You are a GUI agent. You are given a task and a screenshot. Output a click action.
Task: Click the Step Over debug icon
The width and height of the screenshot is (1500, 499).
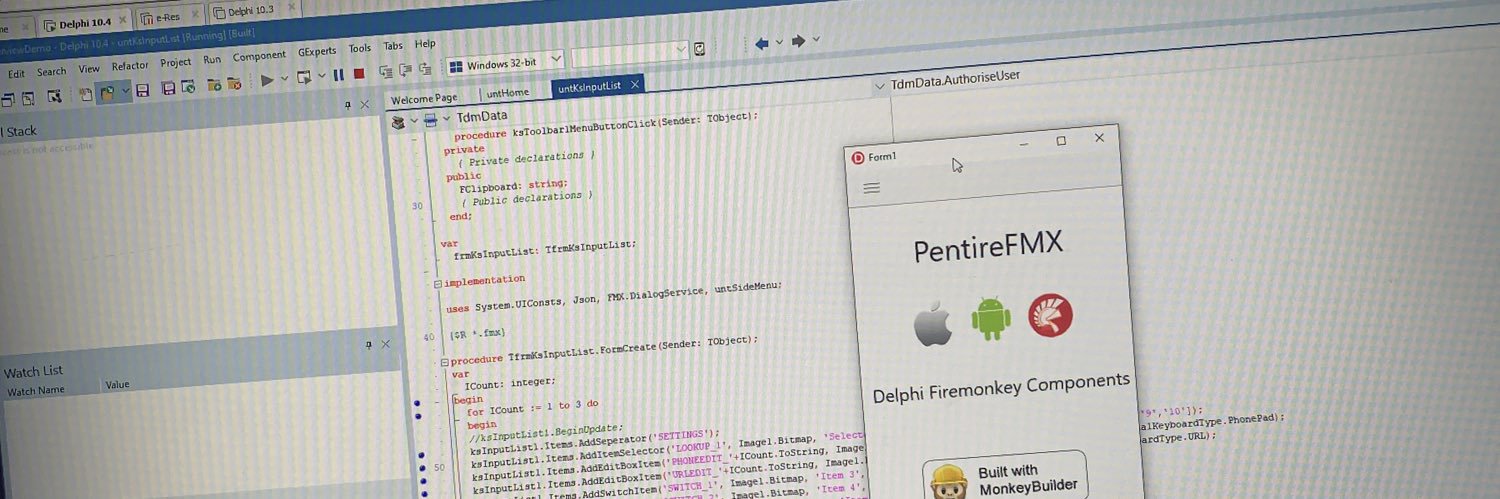coord(405,70)
